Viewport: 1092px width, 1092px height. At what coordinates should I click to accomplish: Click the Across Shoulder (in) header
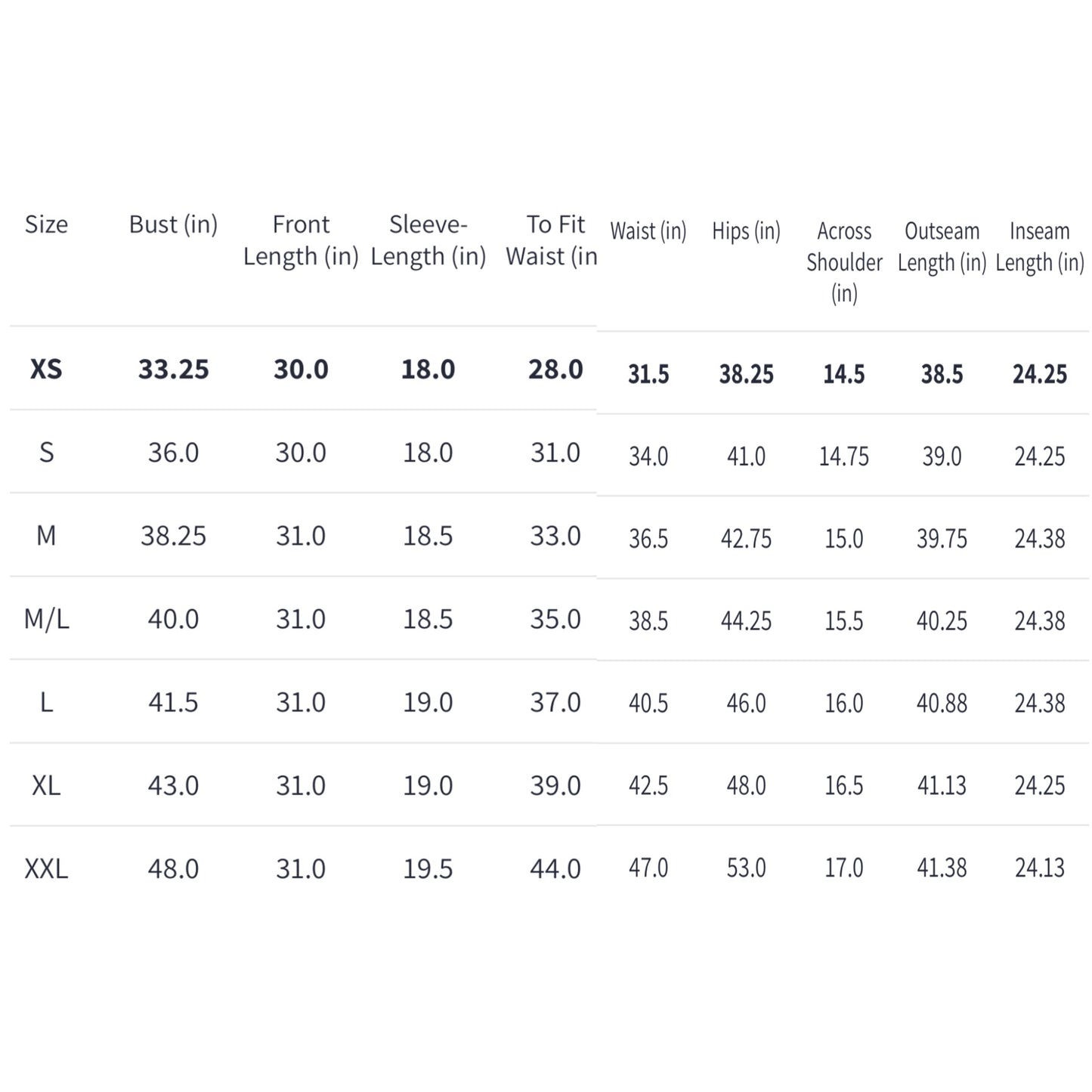pos(843,261)
